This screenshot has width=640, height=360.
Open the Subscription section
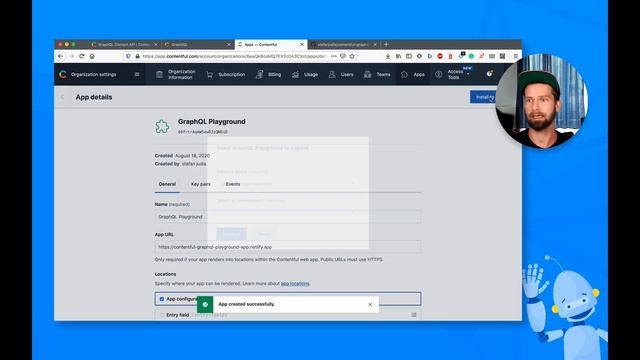(x=226, y=74)
